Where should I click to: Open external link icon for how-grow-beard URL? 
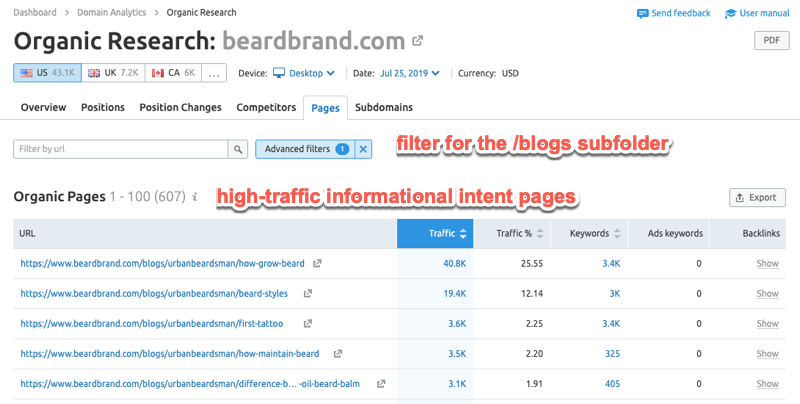pos(317,264)
